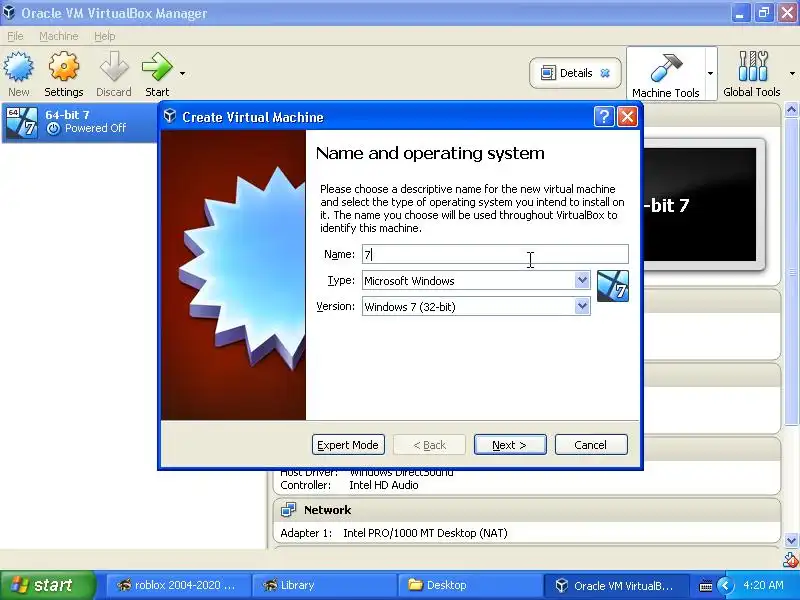800x600 pixels.
Task: Click the Oracle VM VirtualBox taskbar item
Action: (615, 585)
